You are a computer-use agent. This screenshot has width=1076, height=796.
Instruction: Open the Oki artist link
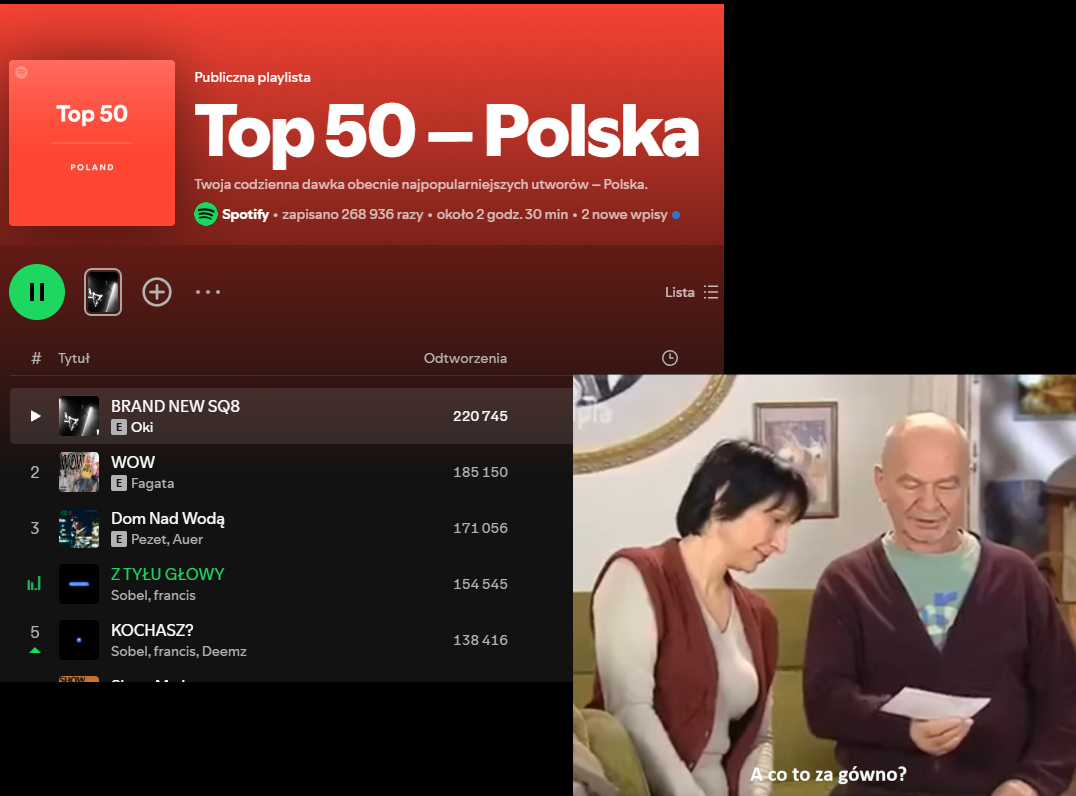pyautogui.click(x=142, y=427)
